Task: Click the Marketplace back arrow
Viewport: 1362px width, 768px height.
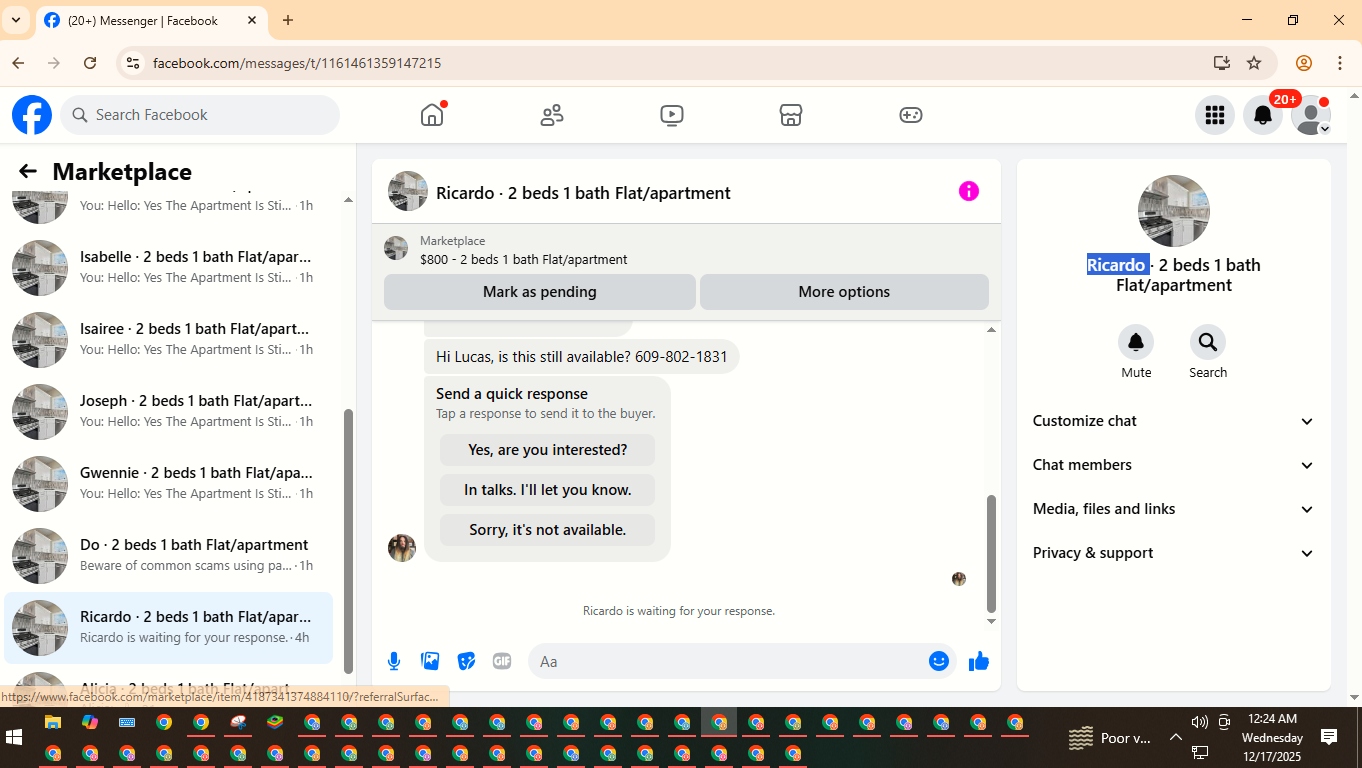Action: point(28,172)
